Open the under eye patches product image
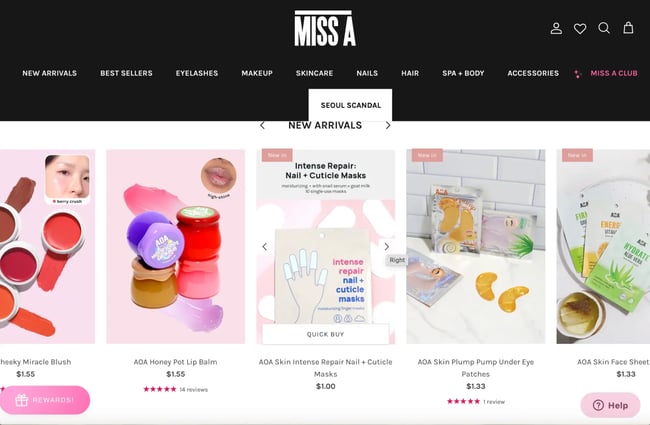 click(475, 247)
